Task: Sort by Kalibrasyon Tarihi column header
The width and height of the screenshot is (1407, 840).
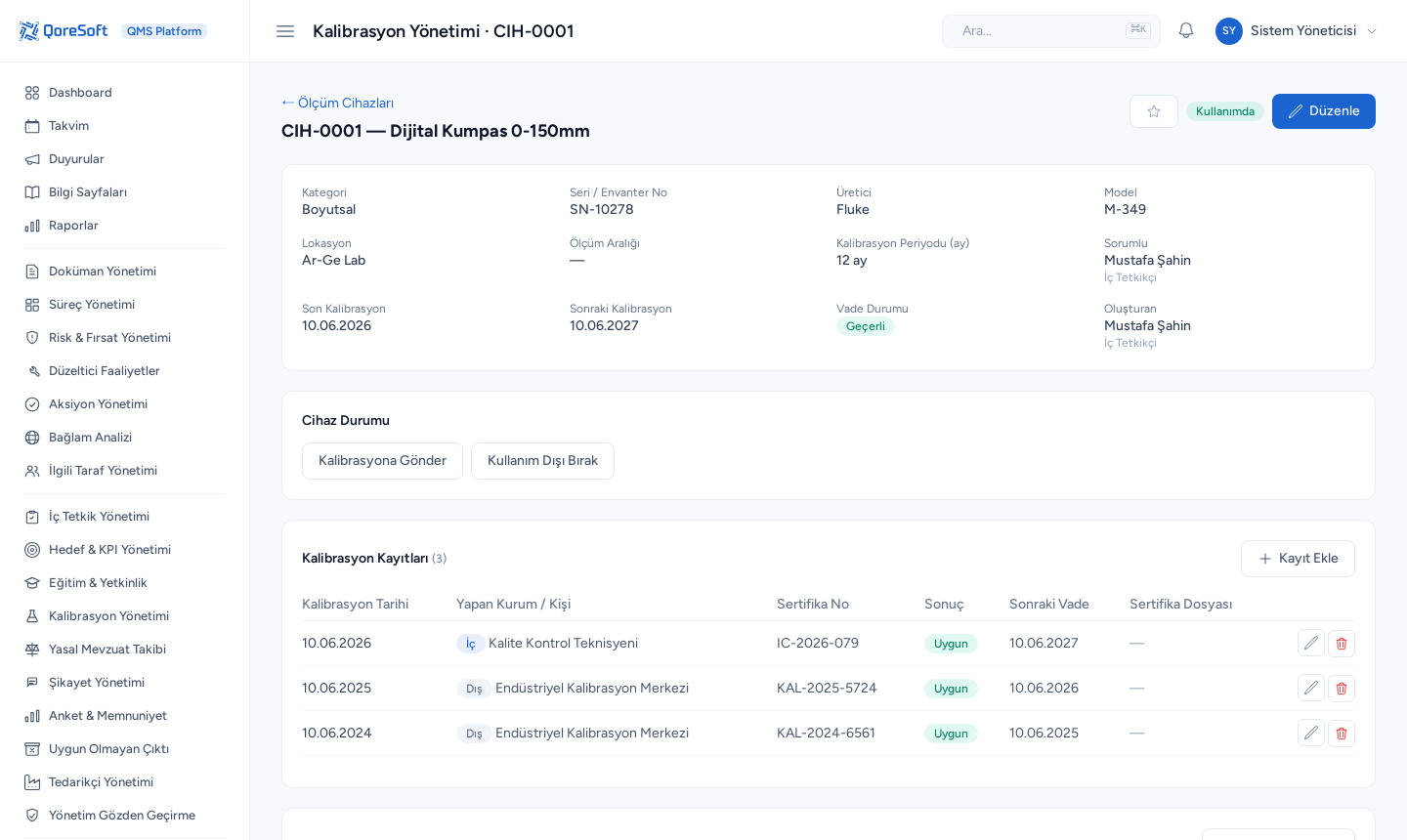Action: pyautogui.click(x=356, y=605)
